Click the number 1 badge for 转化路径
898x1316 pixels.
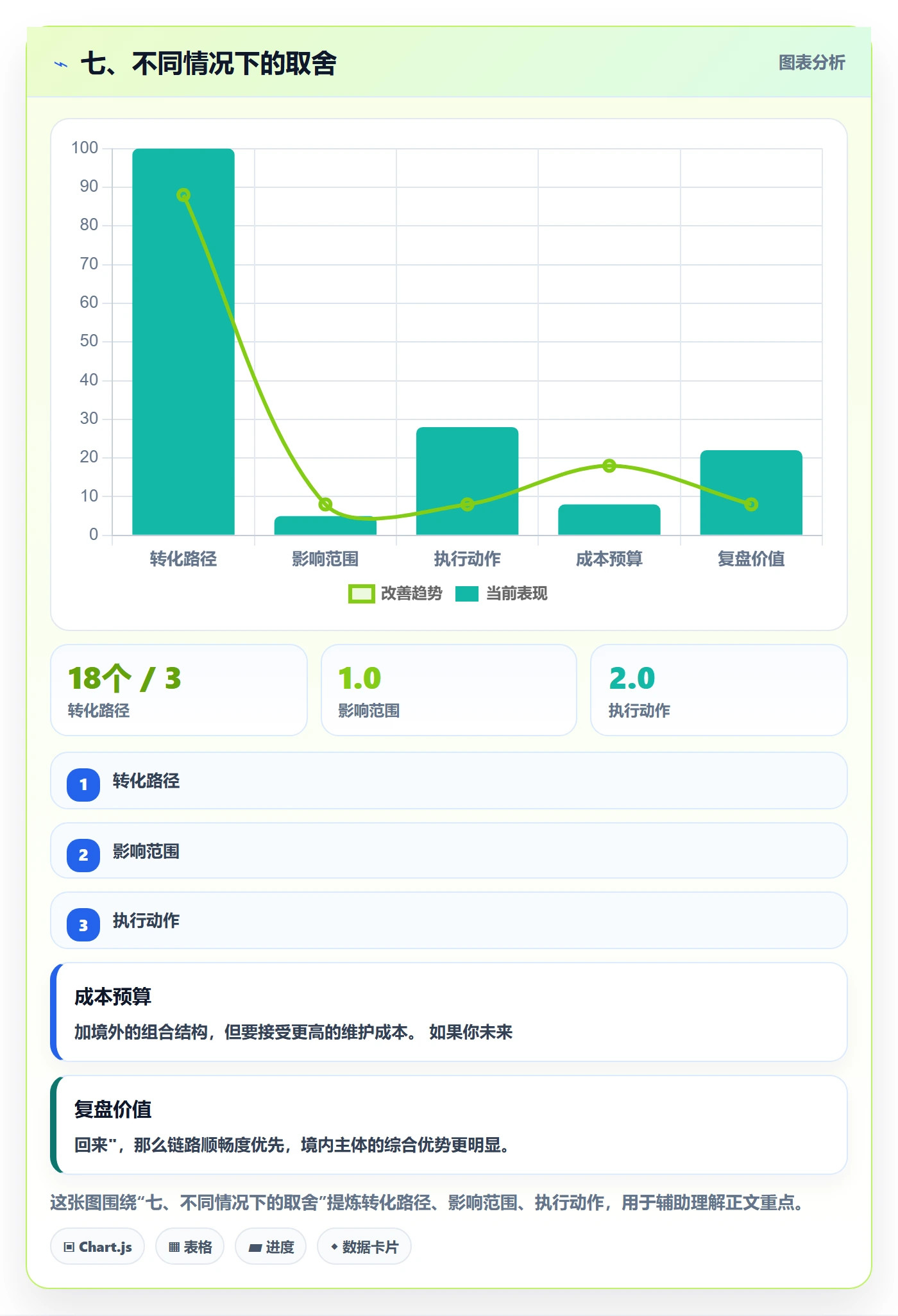[x=83, y=784]
